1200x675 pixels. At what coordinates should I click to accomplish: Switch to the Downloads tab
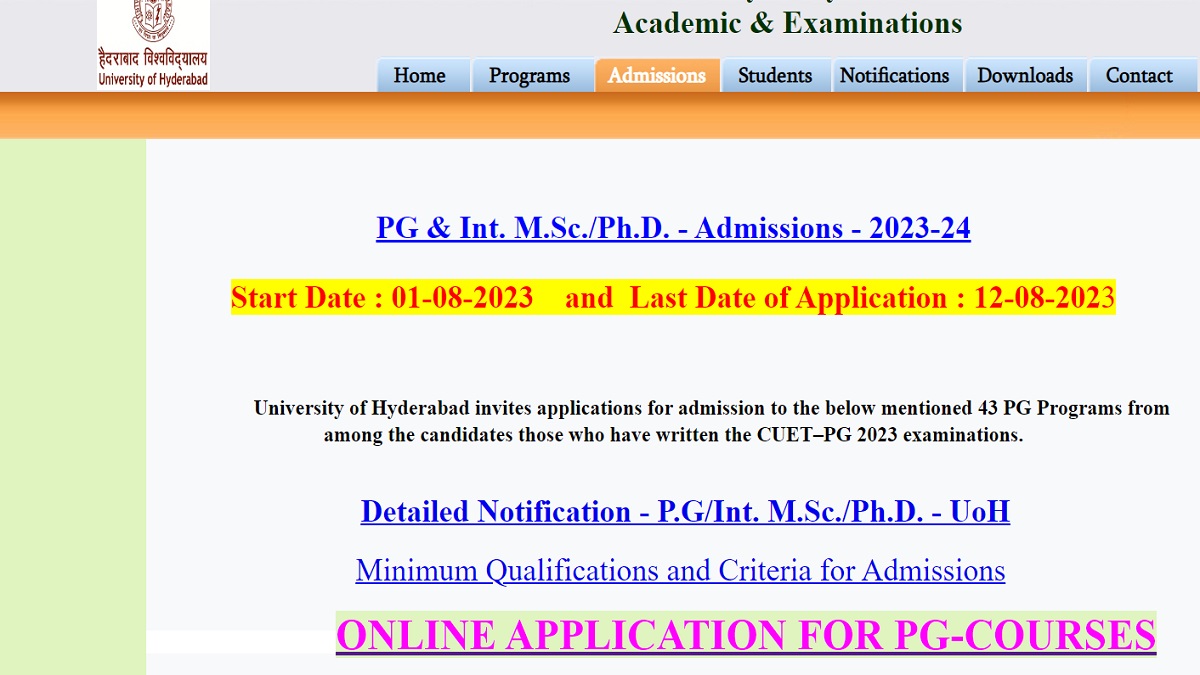pos(1025,76)
